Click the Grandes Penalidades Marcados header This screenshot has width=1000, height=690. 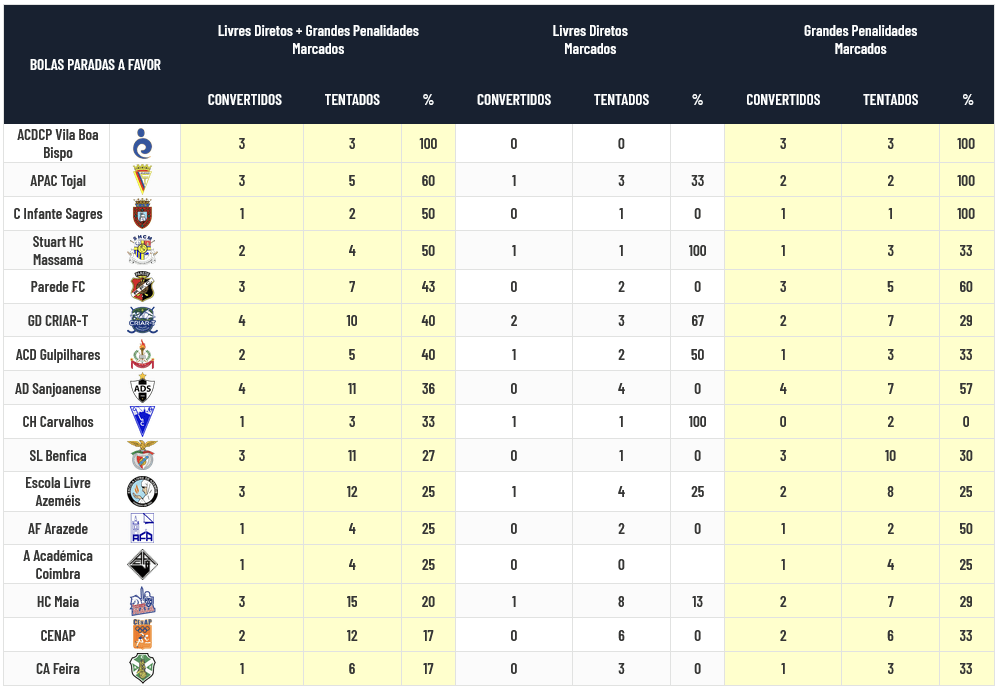pos(860,40)
